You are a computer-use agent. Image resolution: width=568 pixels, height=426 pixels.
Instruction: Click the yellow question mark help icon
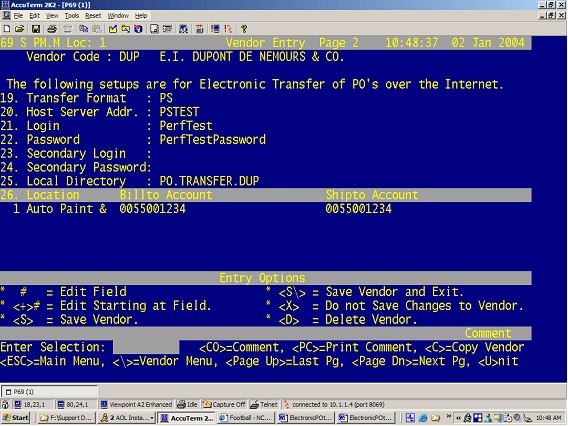click(x=244, y=29)
